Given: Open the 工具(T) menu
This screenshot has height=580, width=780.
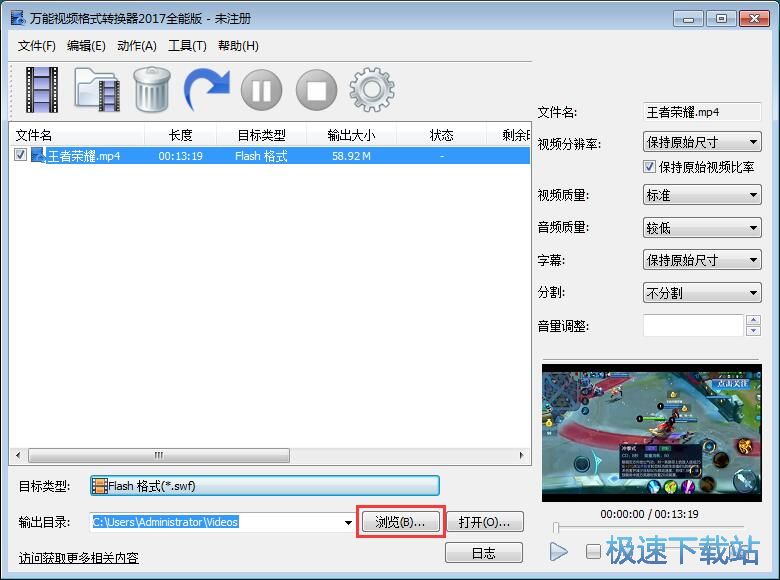Looking at the screenshot, I should (x=187, y=46).
